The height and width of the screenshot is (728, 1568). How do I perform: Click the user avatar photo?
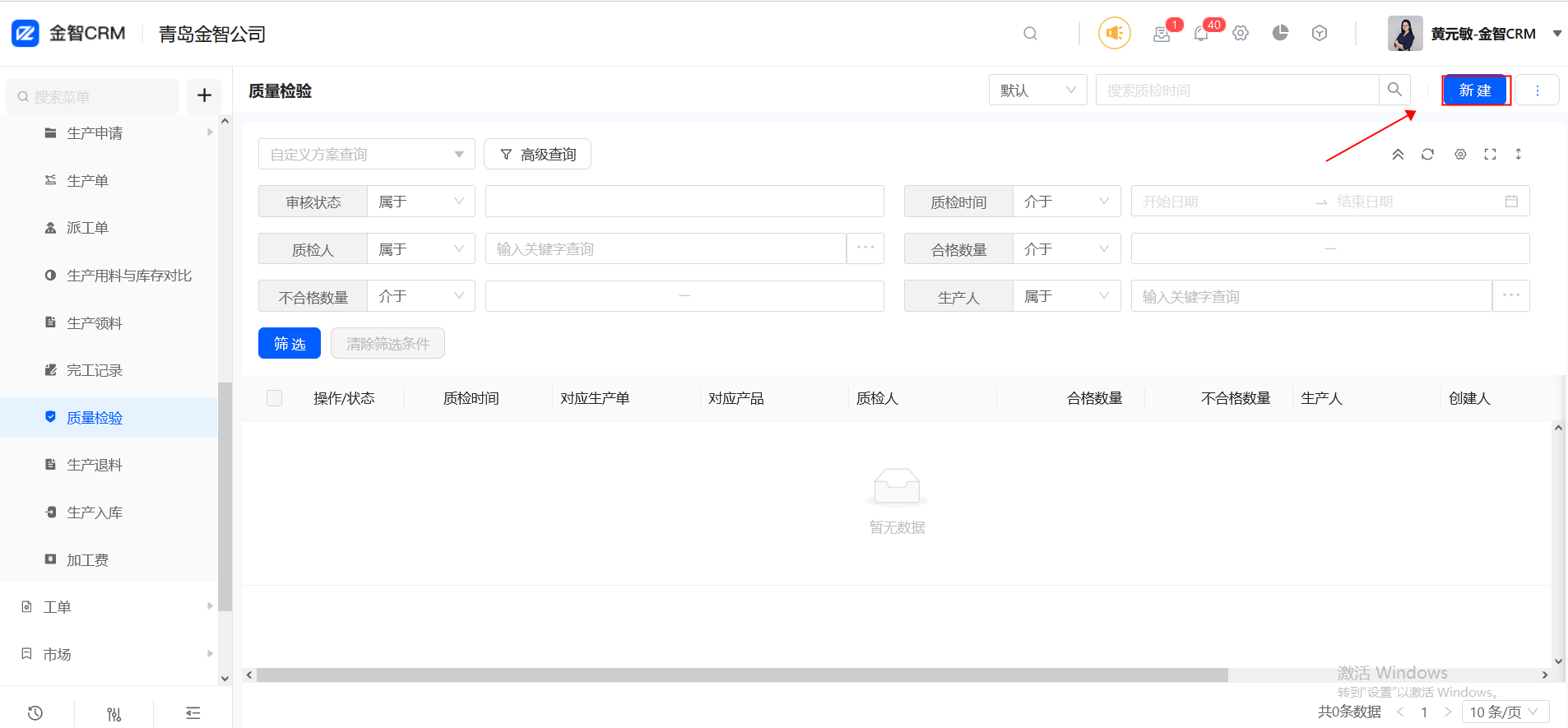pos(1405,34)
